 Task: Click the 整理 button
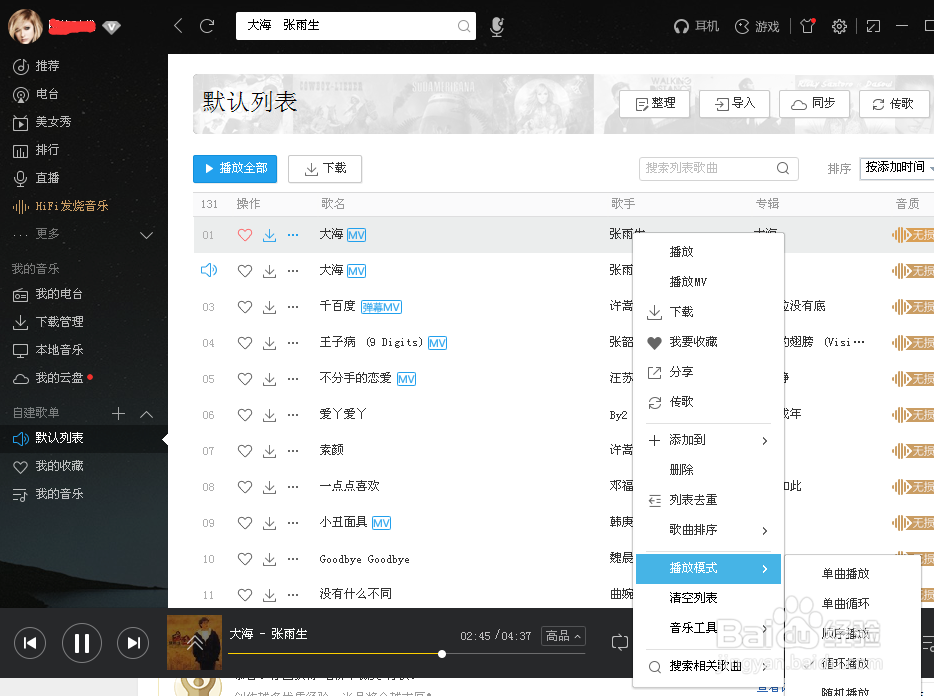coord(655,104)
